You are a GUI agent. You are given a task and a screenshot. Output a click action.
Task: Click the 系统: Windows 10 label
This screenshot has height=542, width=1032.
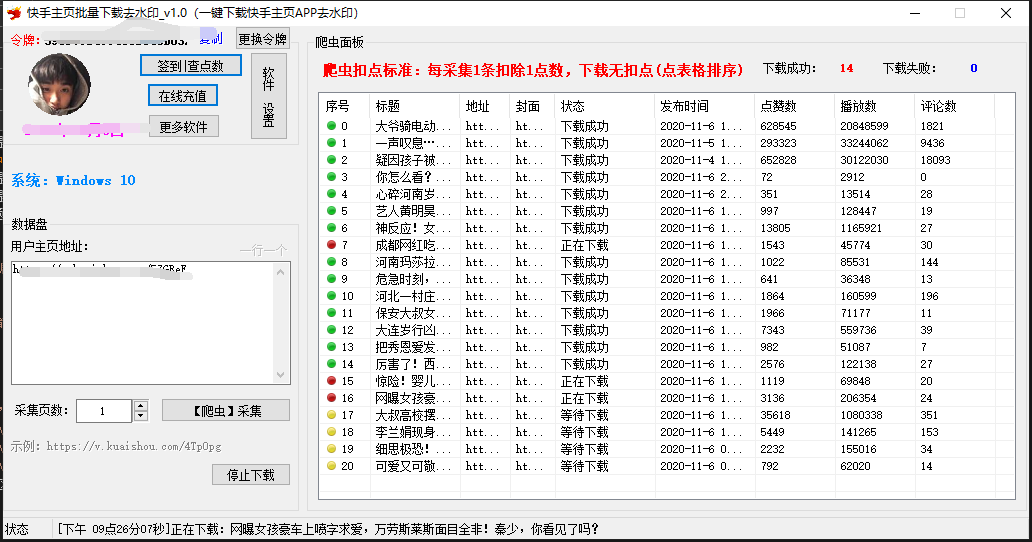[73, 180]
